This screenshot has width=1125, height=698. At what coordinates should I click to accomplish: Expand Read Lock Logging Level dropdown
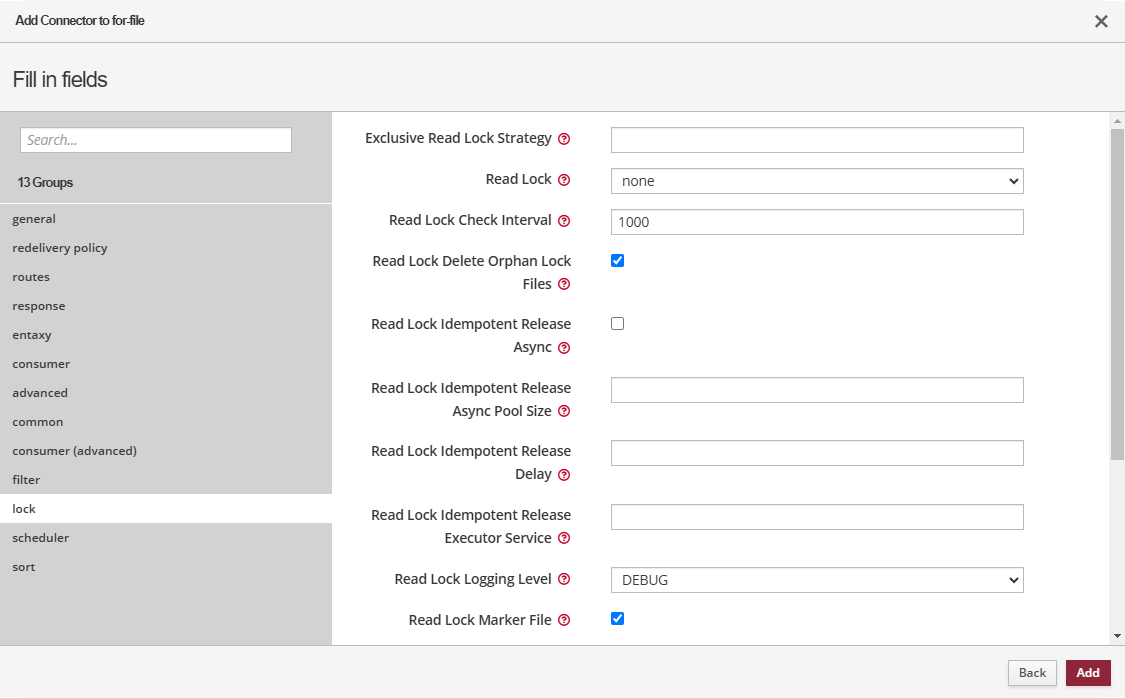tap(816, 580)
